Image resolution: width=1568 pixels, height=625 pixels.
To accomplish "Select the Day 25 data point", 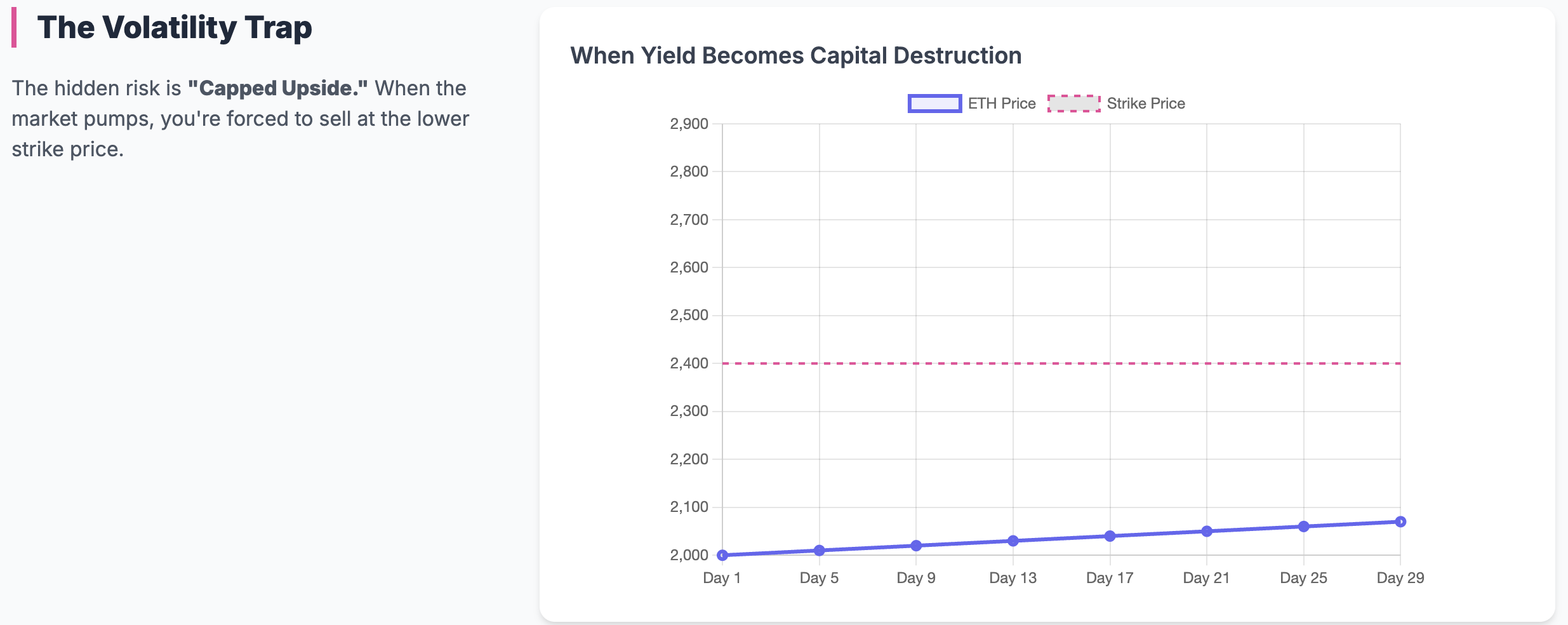I will click(1303, 527).
